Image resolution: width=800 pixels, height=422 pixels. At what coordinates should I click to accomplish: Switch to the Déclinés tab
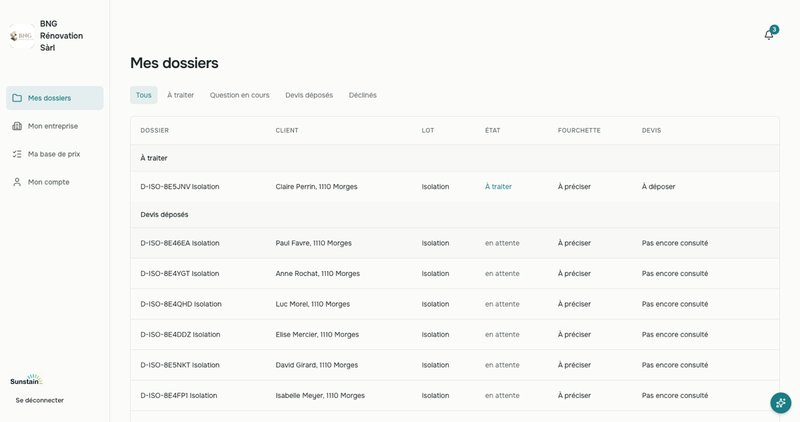click(363, 95)
